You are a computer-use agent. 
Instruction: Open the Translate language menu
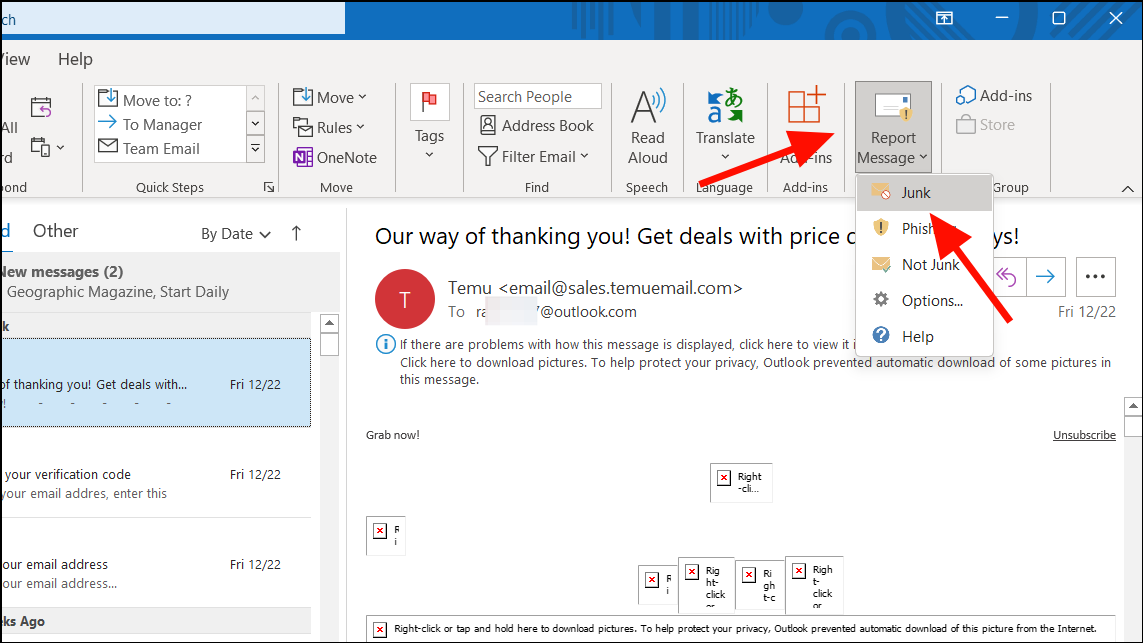725,125
